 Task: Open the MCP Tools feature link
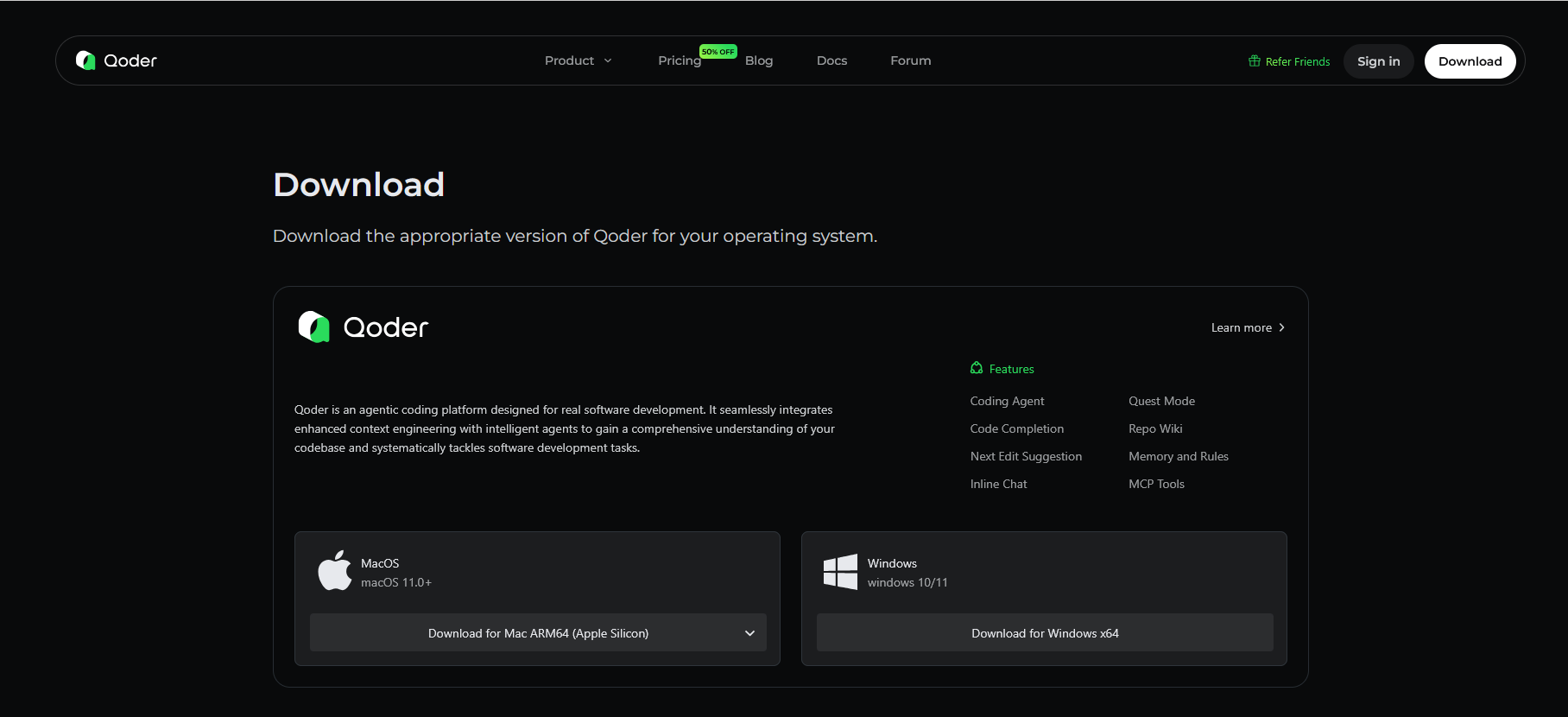click(1156, 484)
